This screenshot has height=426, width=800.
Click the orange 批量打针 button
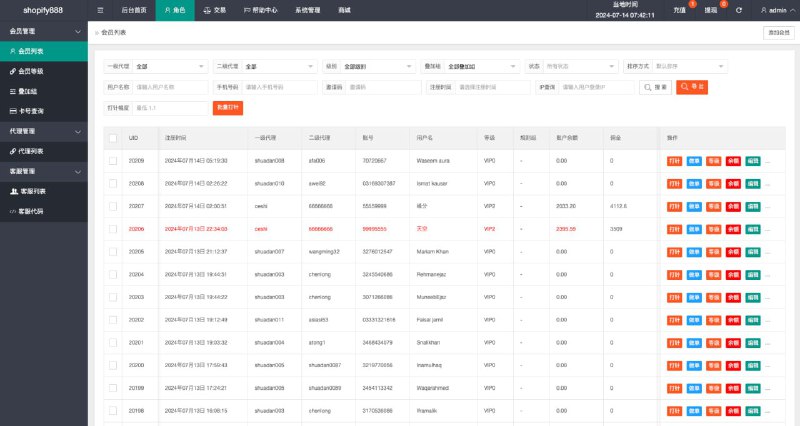pyautogui.click(x=228, y=108)
